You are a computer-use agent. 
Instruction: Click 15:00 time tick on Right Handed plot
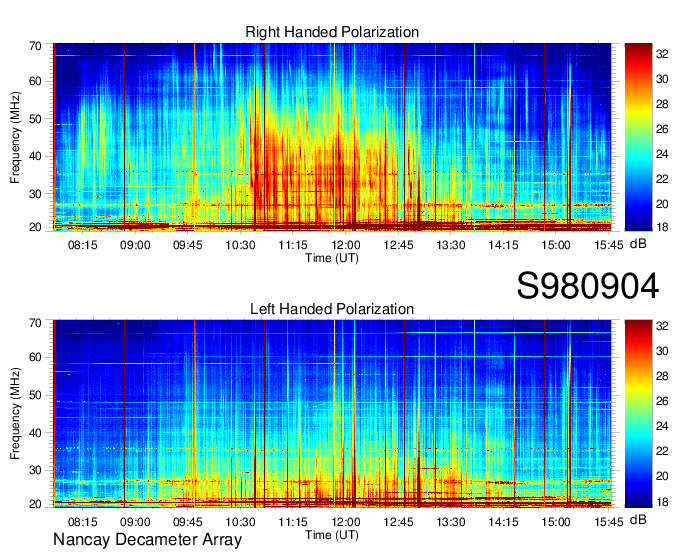(556, 245)
